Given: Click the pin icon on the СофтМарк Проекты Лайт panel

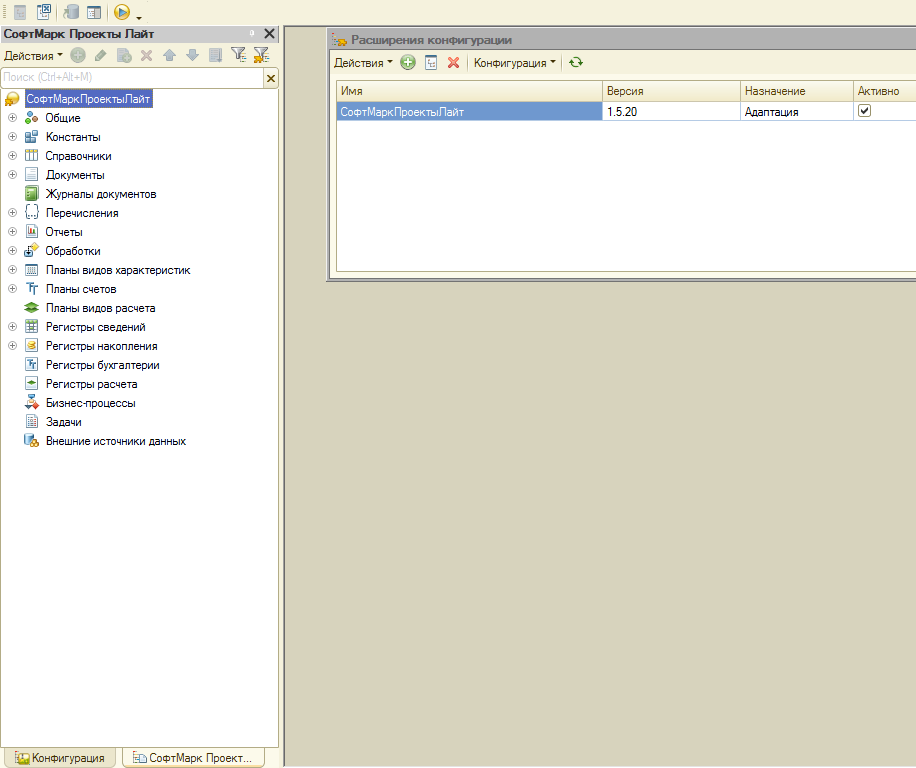Looking at the screenshot, I should [x=252, y=34].
